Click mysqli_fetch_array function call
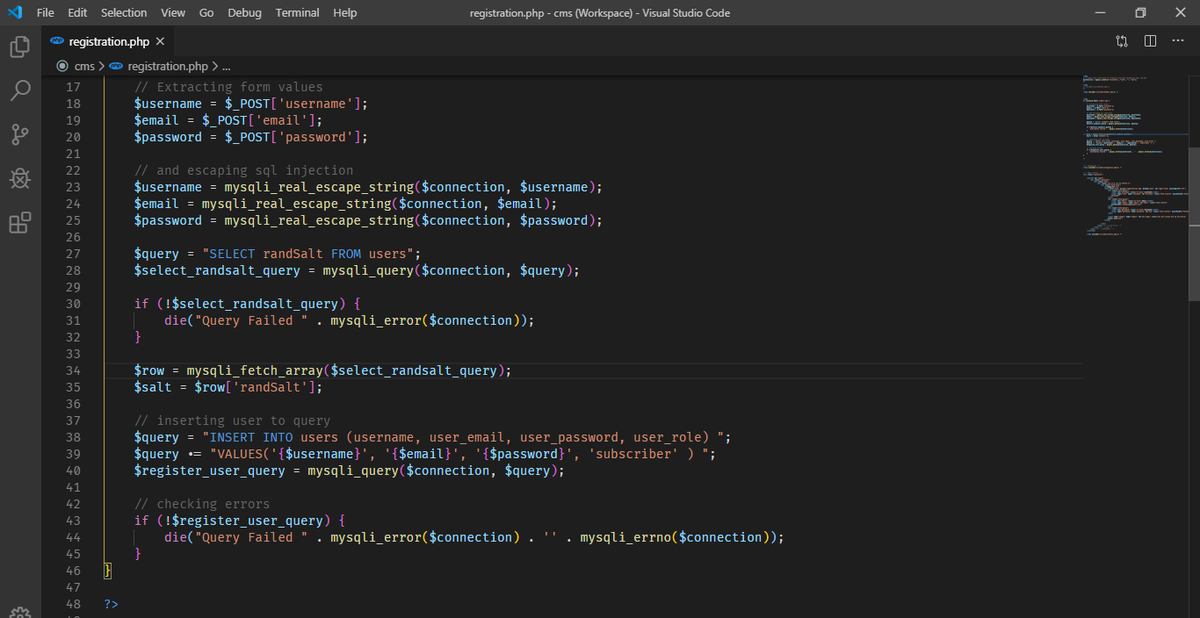1200x618 pixels. point(257,371)
